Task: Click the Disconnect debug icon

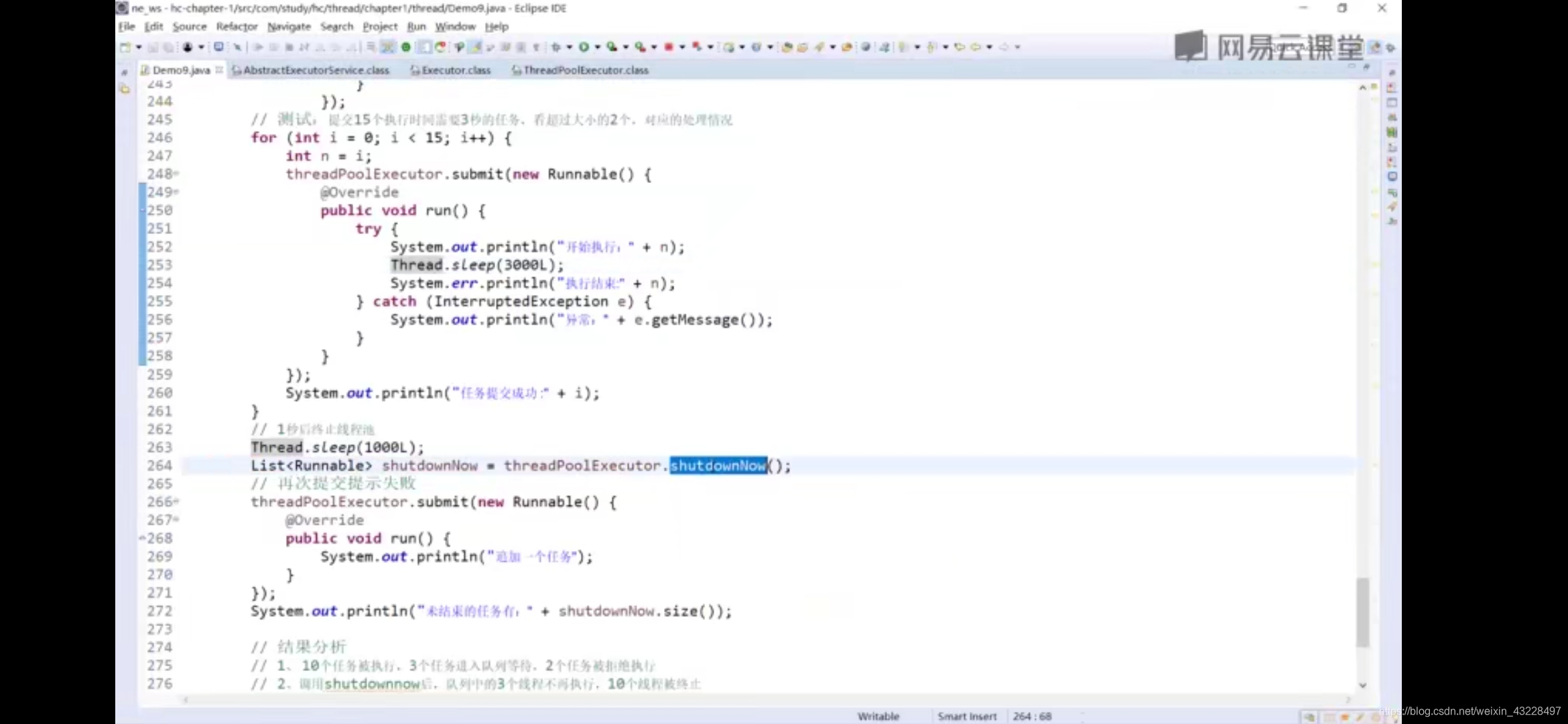Action: [x=304, y=47]
